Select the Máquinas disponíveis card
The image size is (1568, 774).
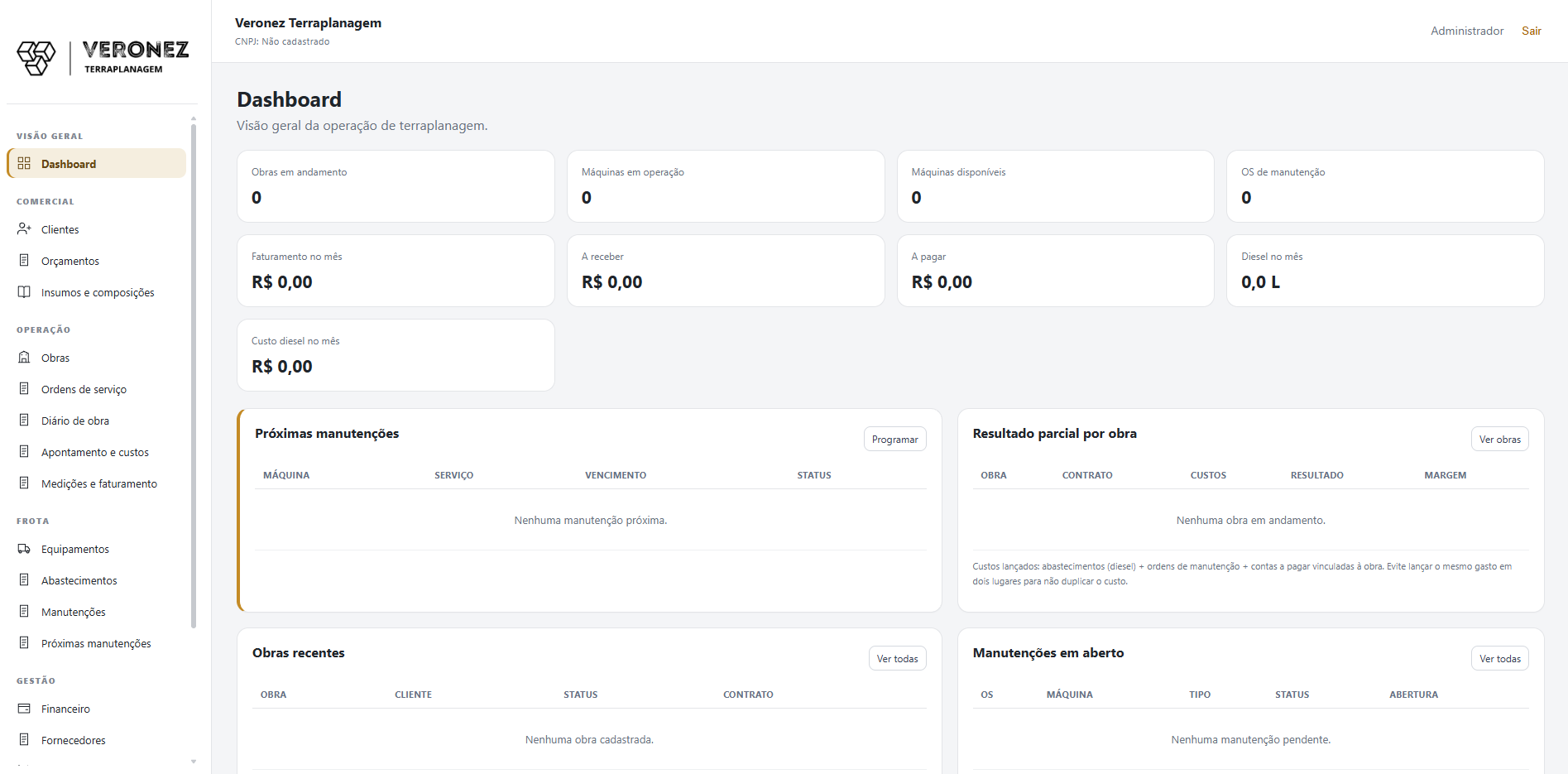1056,186
